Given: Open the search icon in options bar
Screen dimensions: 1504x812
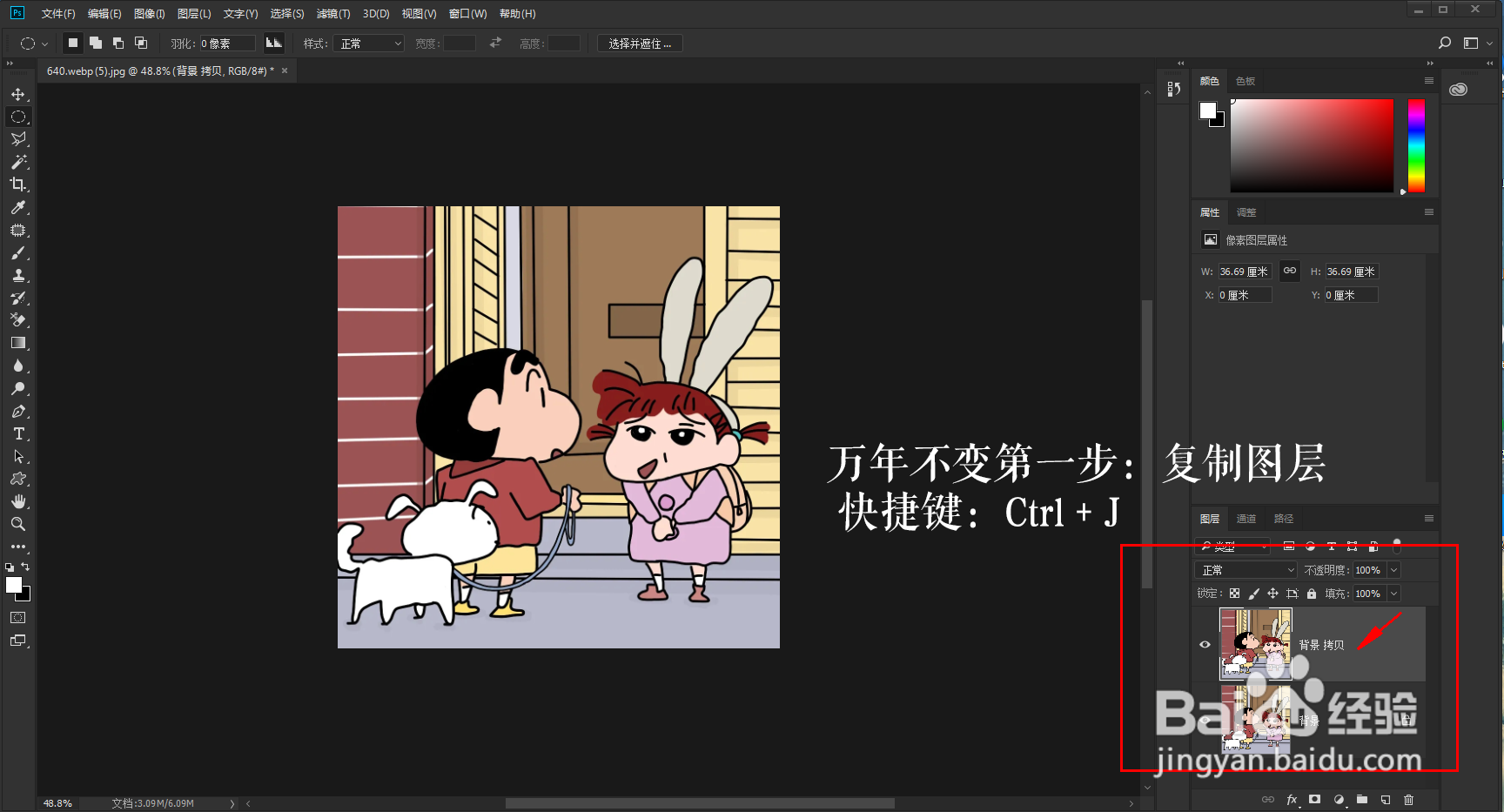Looking at the screenshot, I should (1445, 43).
